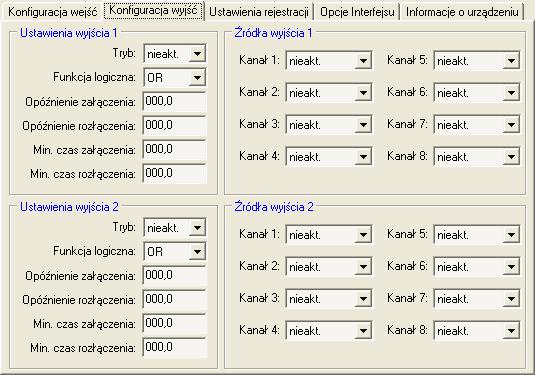Expand Kanał 2 dropdown in Źródła wyjścia 2
Viewport: 535px width, 375px height.
coord(329,266)
